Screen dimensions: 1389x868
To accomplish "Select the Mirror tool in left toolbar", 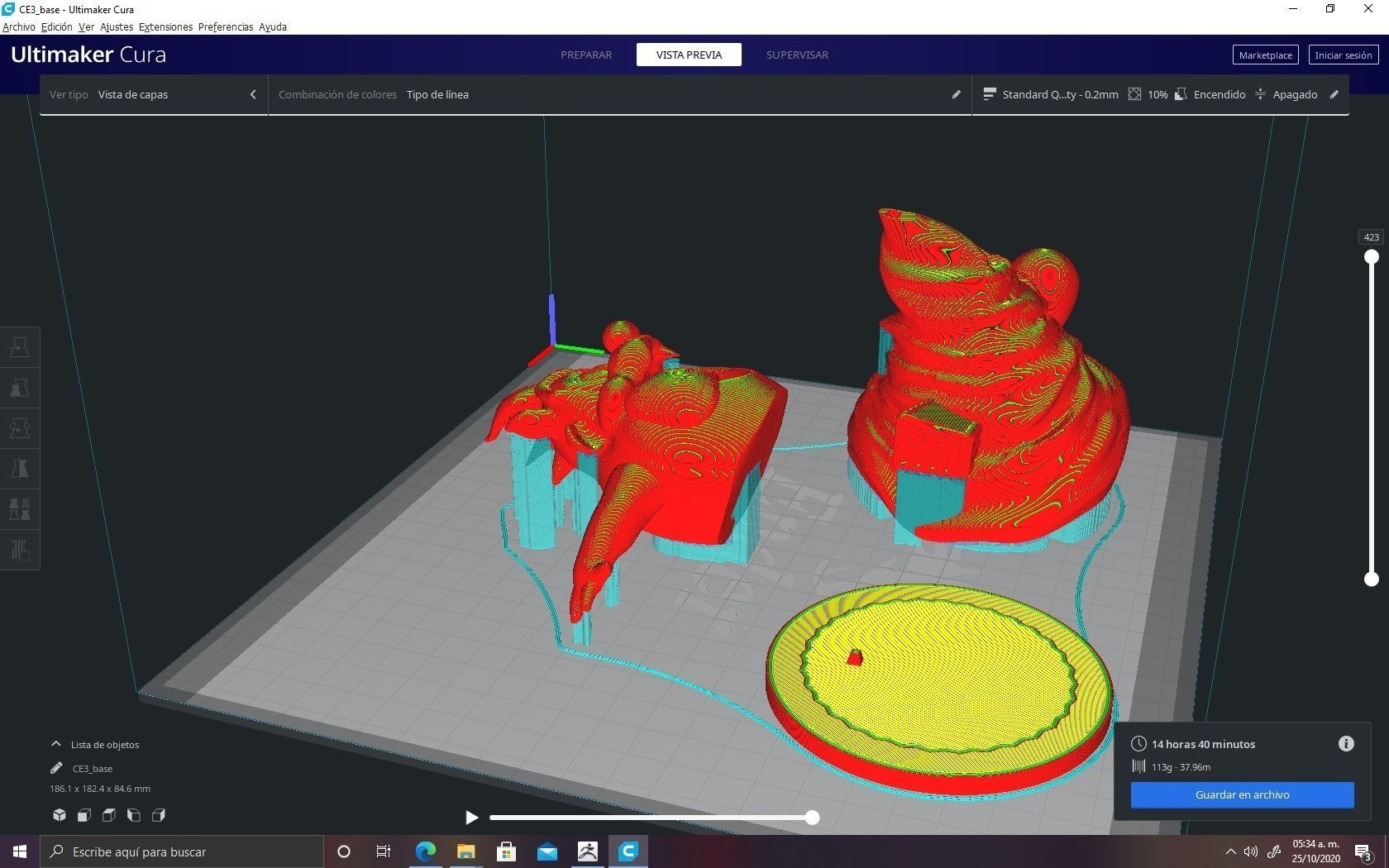I will 20,469.
